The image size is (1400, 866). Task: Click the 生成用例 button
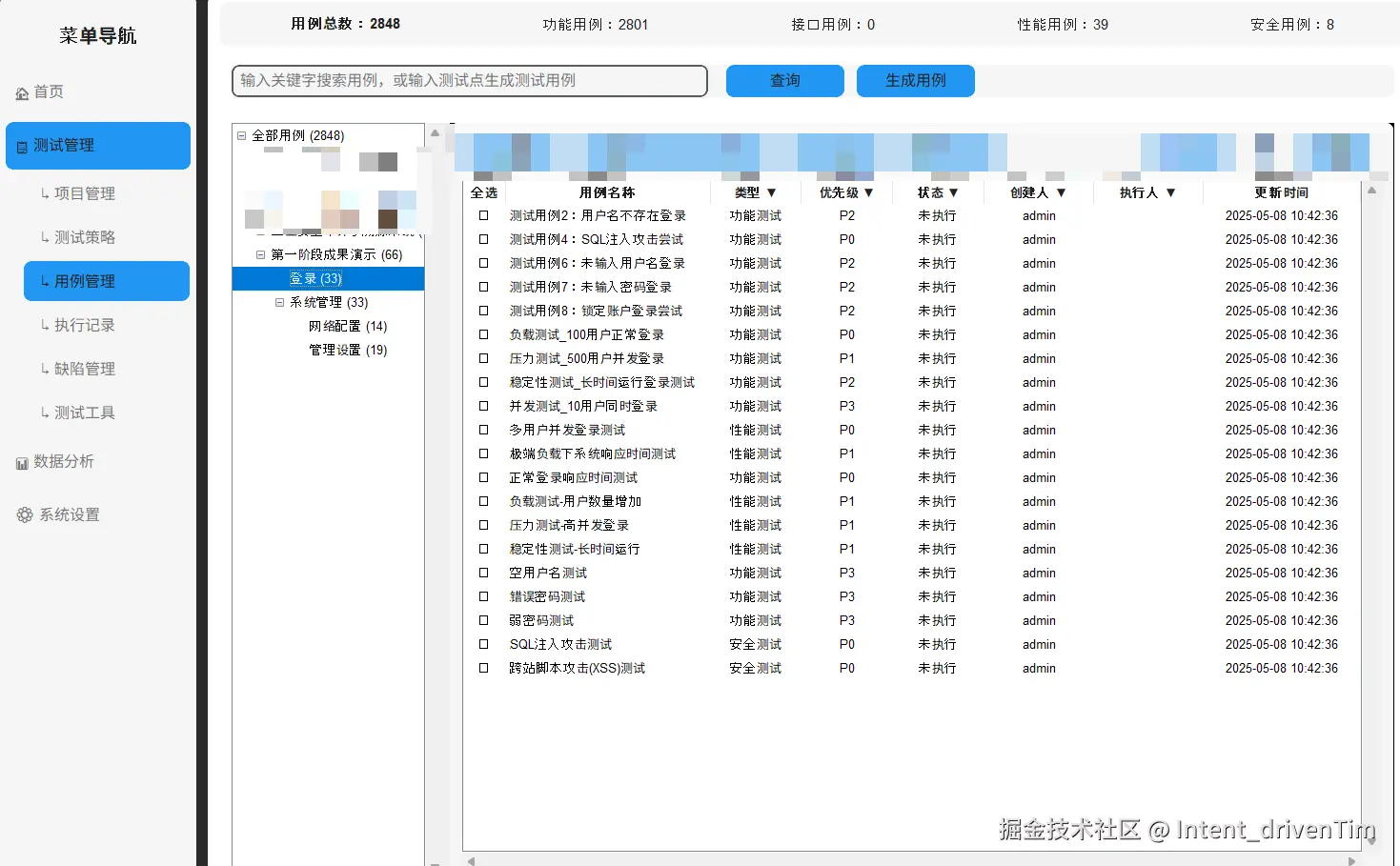click(x=916, y=81)
